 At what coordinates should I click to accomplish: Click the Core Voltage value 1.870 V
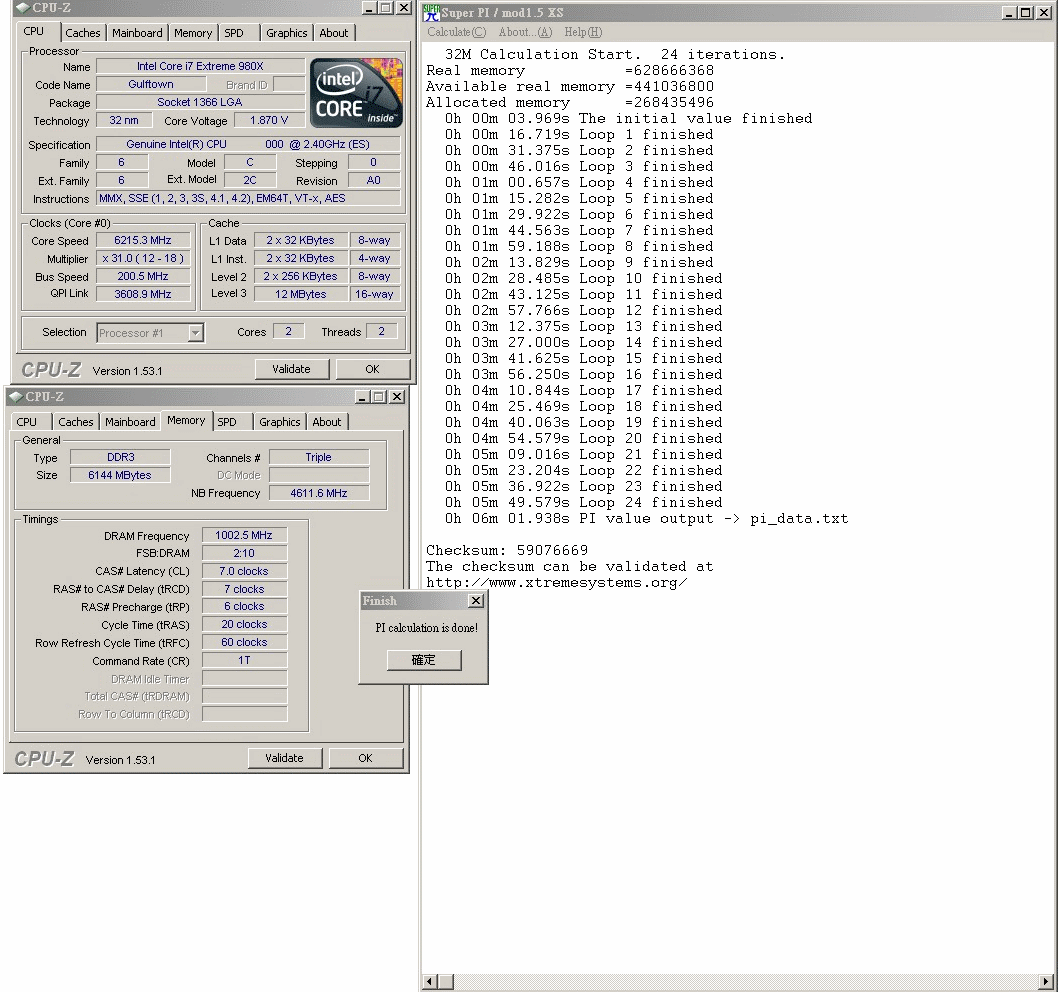269,120
